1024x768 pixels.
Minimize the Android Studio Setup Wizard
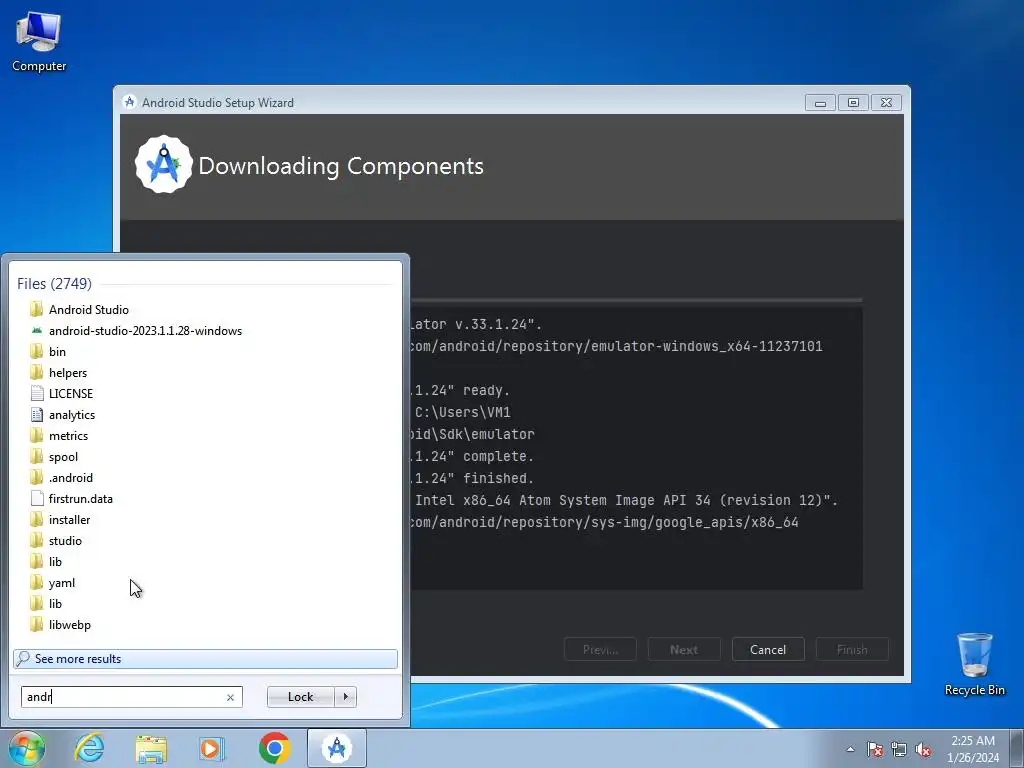point(820,103)
